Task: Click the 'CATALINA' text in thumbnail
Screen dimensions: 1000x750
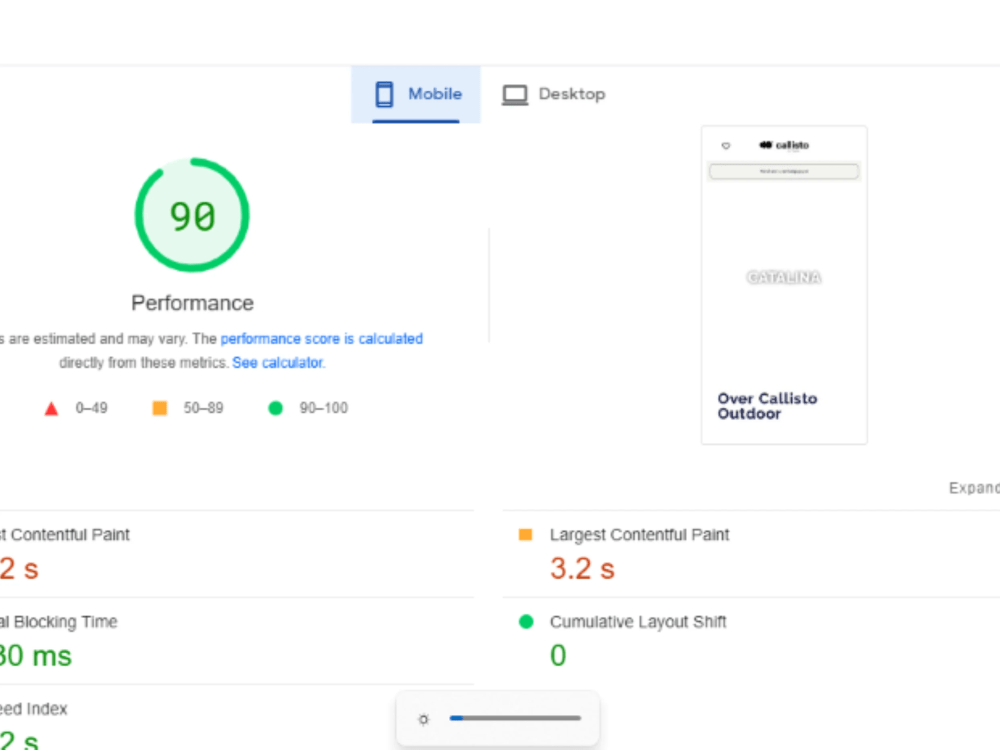Action: 784,277
